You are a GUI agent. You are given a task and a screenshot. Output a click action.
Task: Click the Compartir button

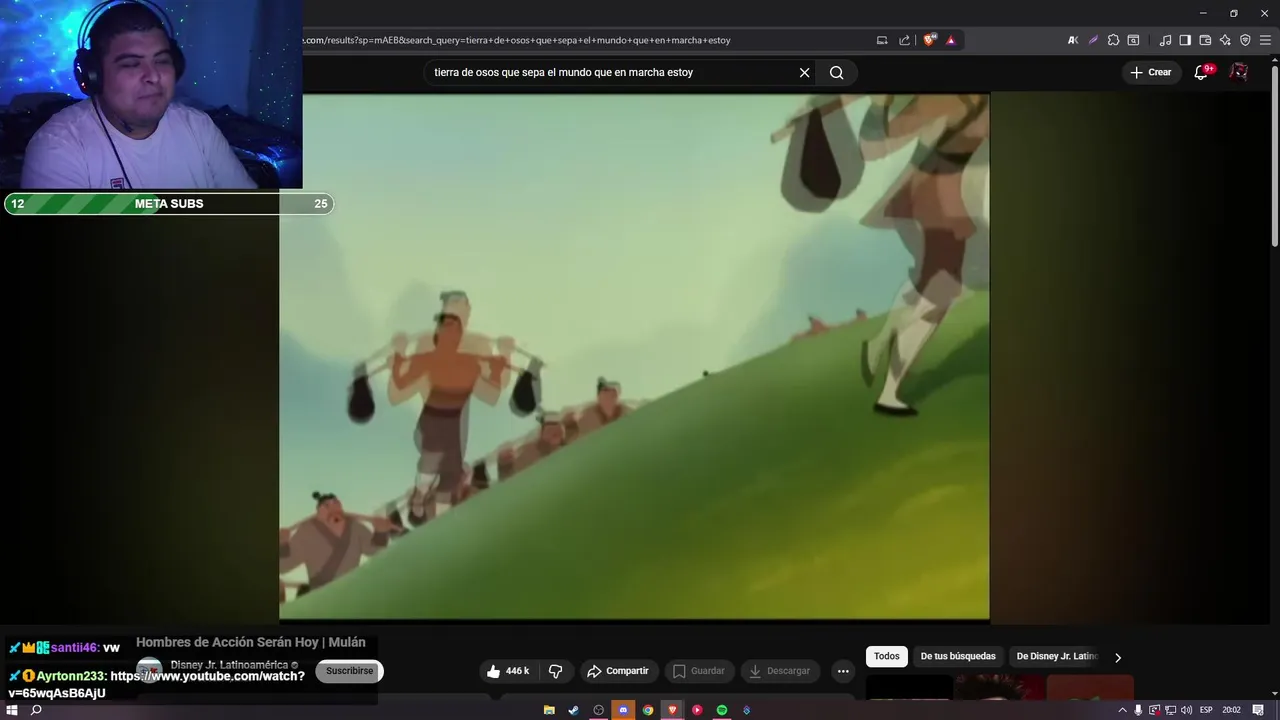[618, 671]
